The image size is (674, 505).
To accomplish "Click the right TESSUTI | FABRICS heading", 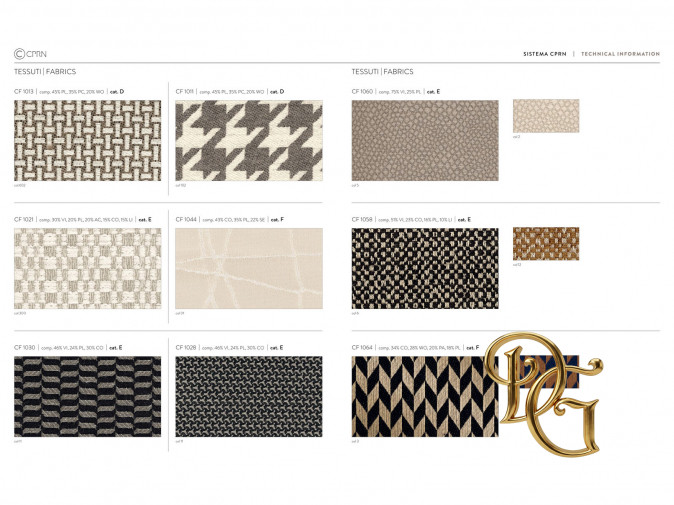I will (382, 72).
